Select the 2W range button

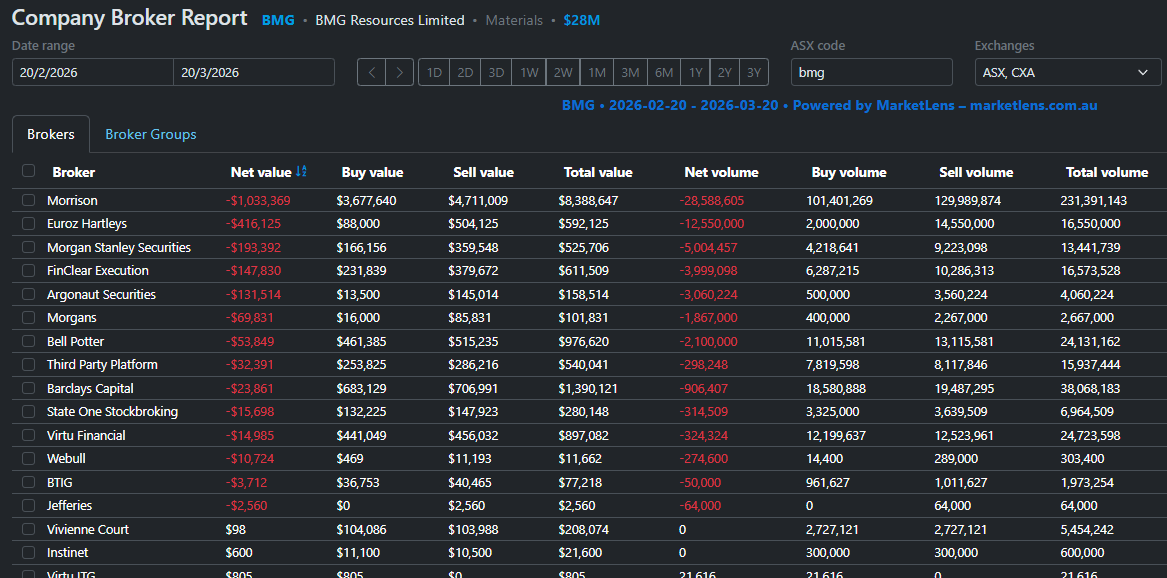563,72
